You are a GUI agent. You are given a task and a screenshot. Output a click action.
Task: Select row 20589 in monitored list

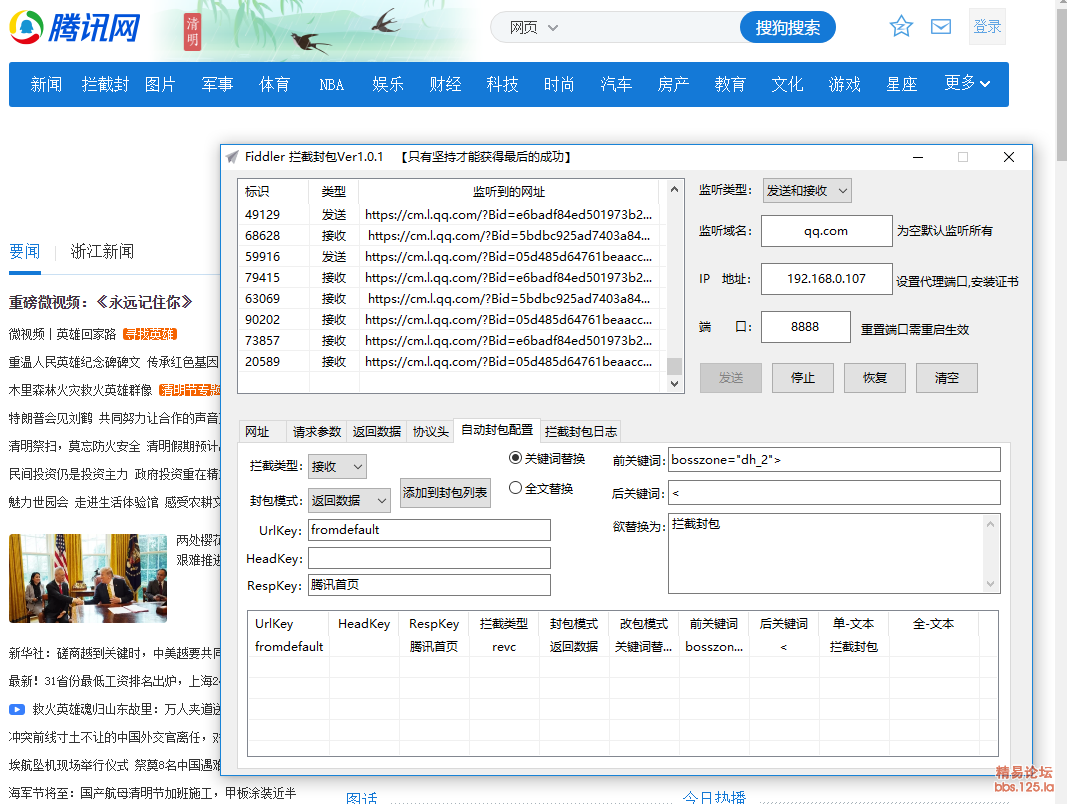click(x=452, y=362)
